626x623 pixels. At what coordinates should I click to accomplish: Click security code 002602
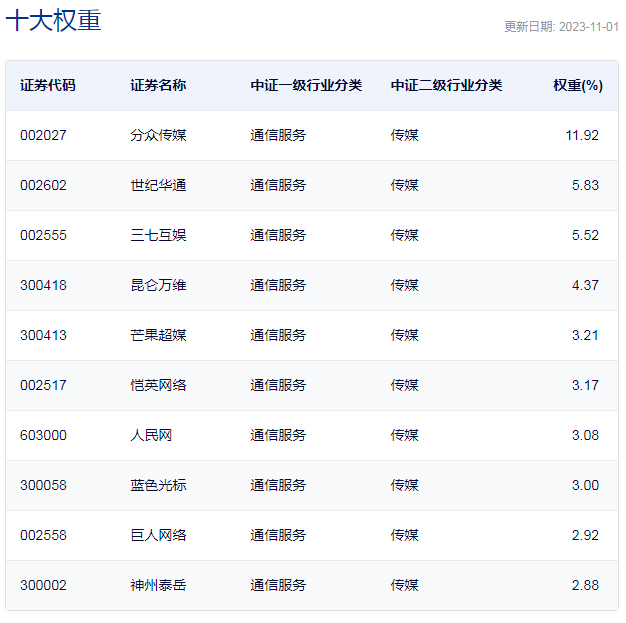(x=43, y=186)
